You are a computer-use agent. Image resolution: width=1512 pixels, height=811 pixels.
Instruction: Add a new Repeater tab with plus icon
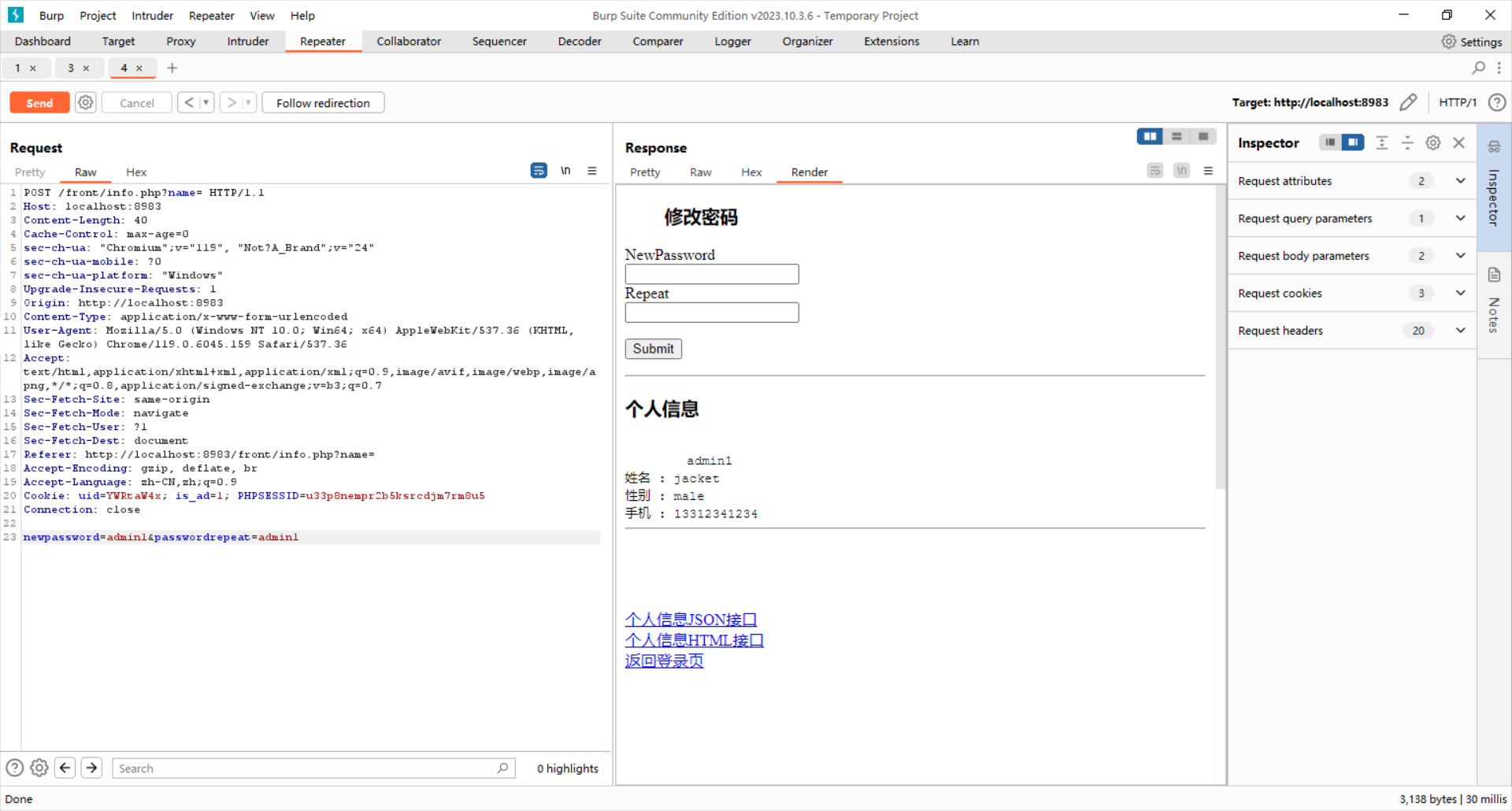click(x=172, y=69)
